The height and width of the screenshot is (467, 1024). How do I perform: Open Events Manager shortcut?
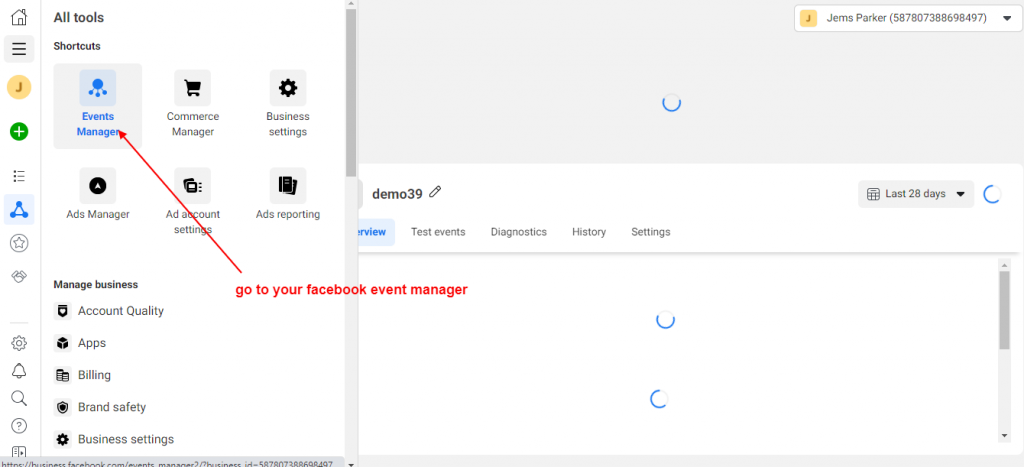[x=97, y=106]
